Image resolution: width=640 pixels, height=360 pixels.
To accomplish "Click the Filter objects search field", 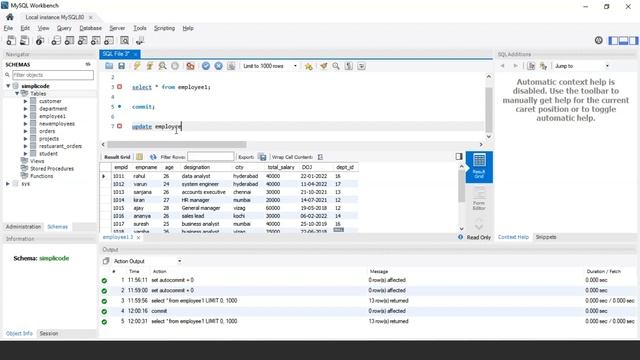I will (53, 75).
